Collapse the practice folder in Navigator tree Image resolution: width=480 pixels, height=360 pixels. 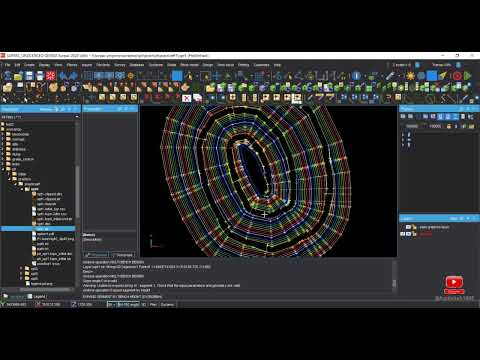[10, 179]
